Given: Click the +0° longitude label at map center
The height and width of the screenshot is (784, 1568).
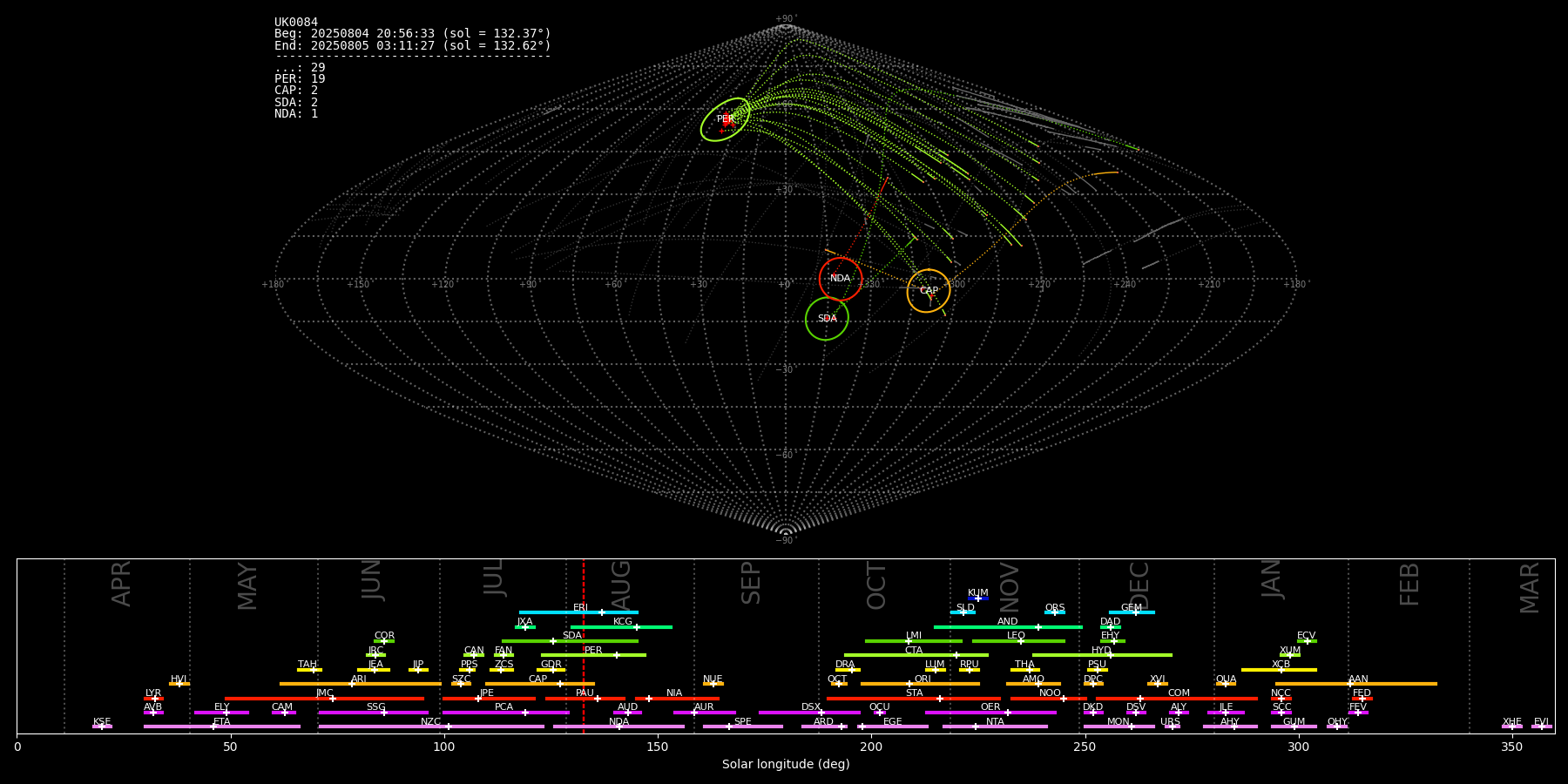Looking at the screenshot, I should (784, 285).
